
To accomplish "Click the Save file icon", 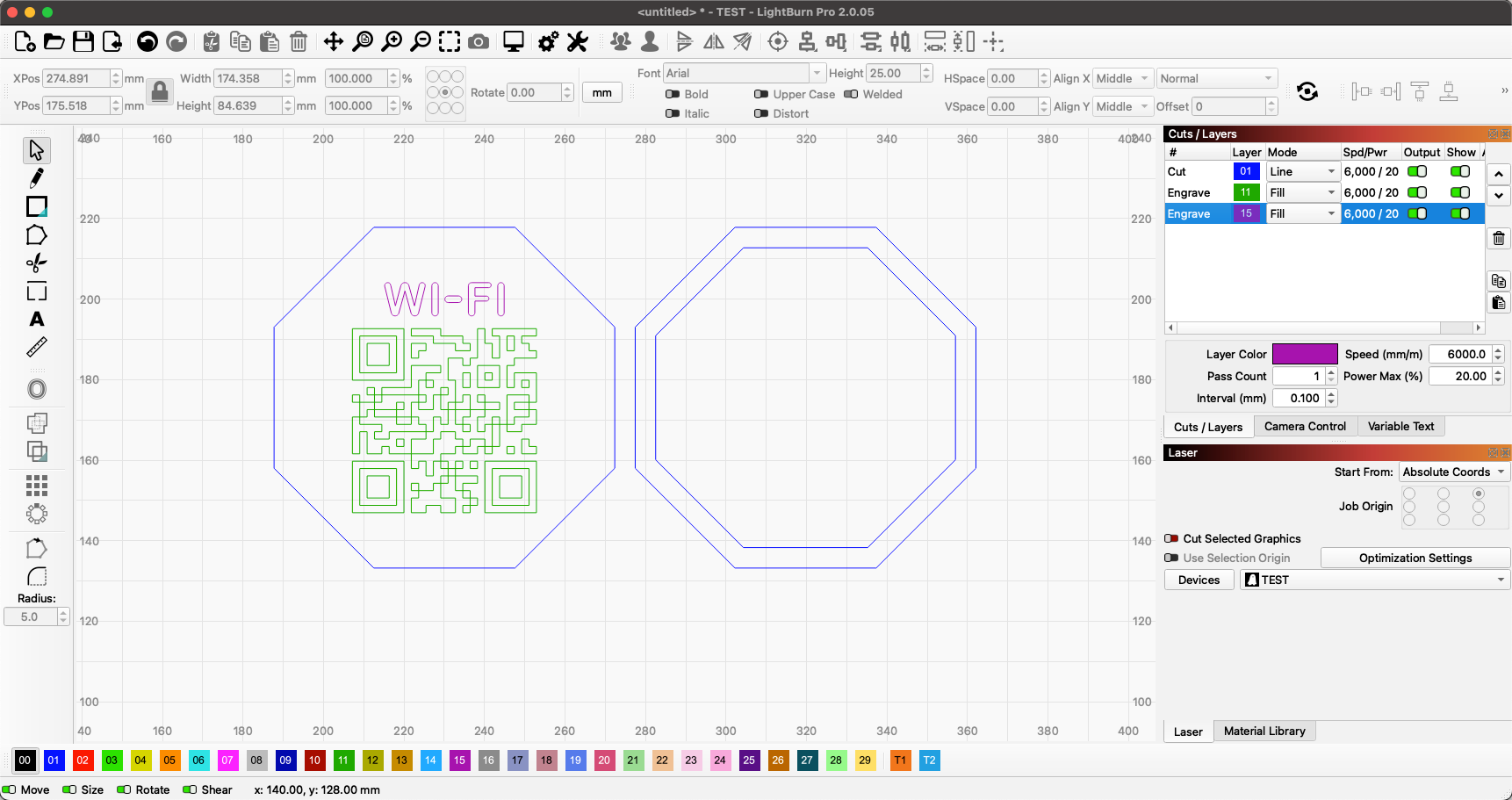I will pos(83,41).
